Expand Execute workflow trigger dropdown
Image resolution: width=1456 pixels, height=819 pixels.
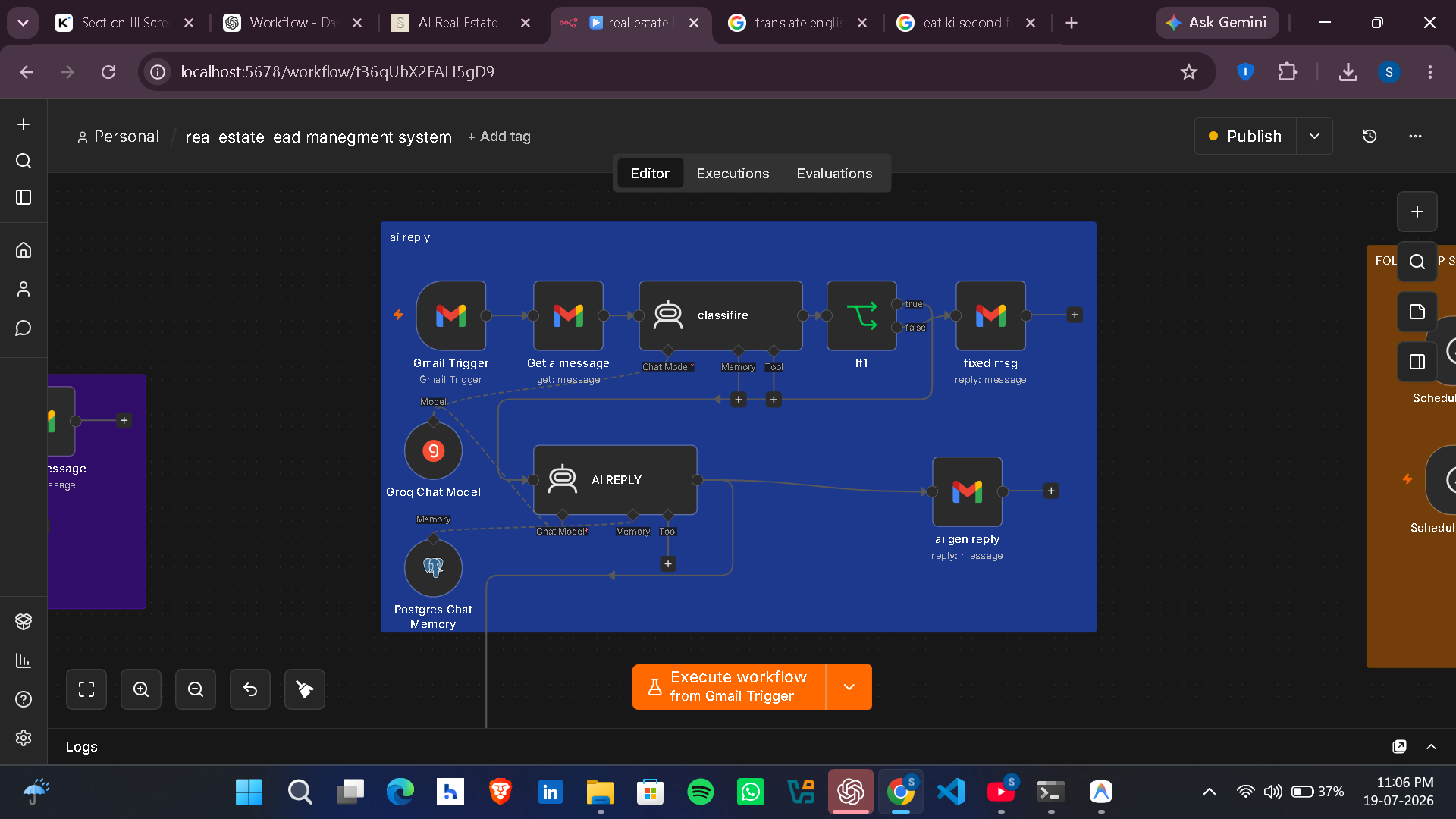(x=849, y=687)
